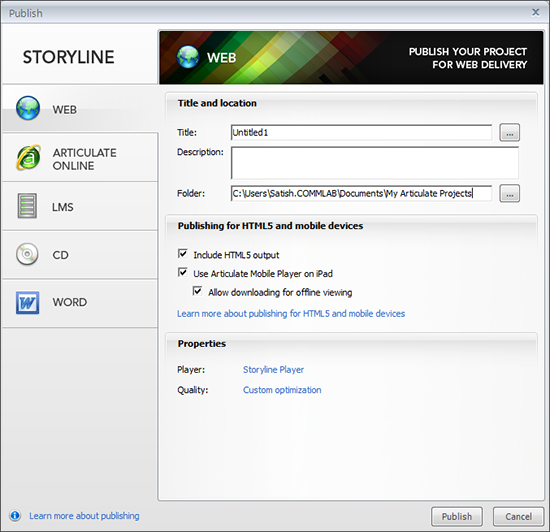Open the Word document icon option
Screen dimensions: 550x532
(x=27, y=303)
